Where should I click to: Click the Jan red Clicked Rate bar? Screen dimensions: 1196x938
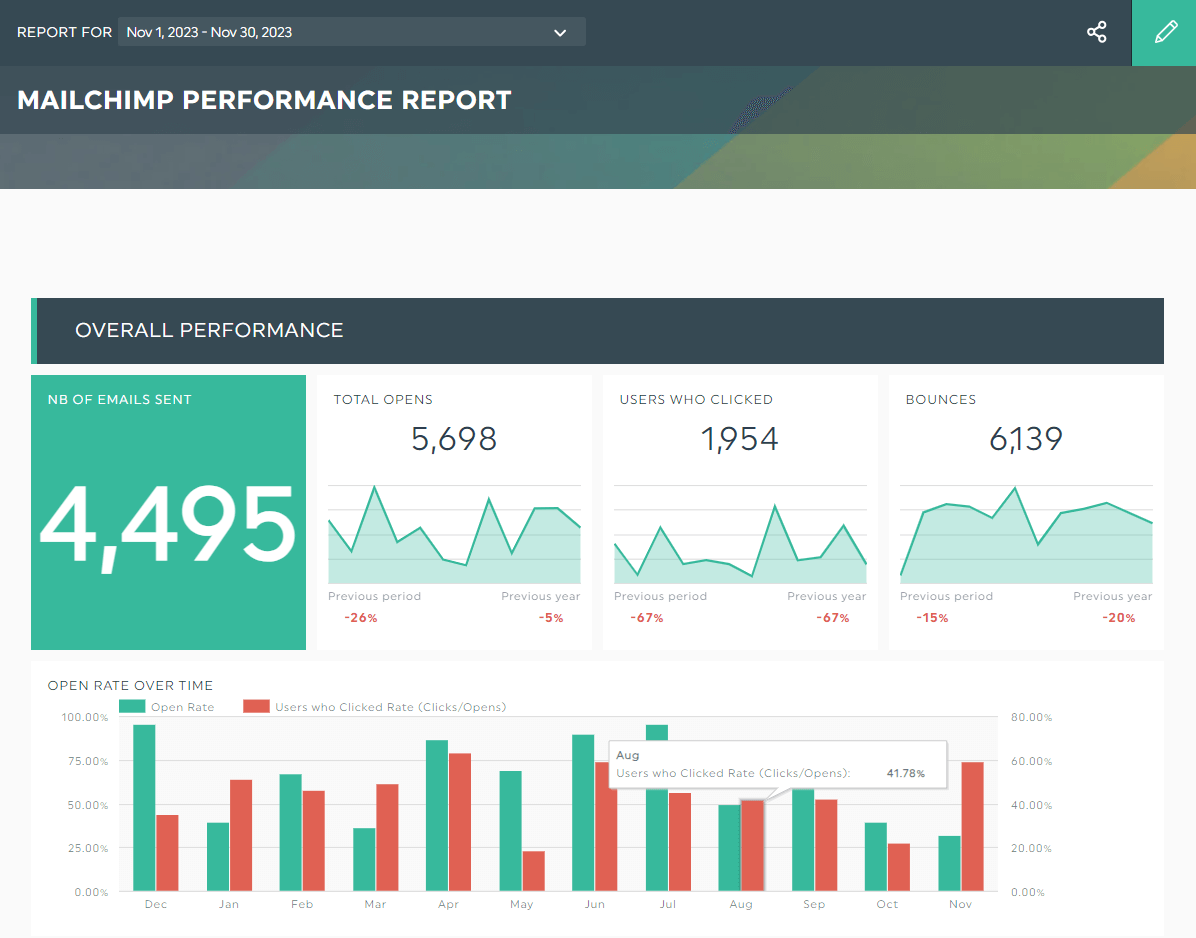coord(241,835)
